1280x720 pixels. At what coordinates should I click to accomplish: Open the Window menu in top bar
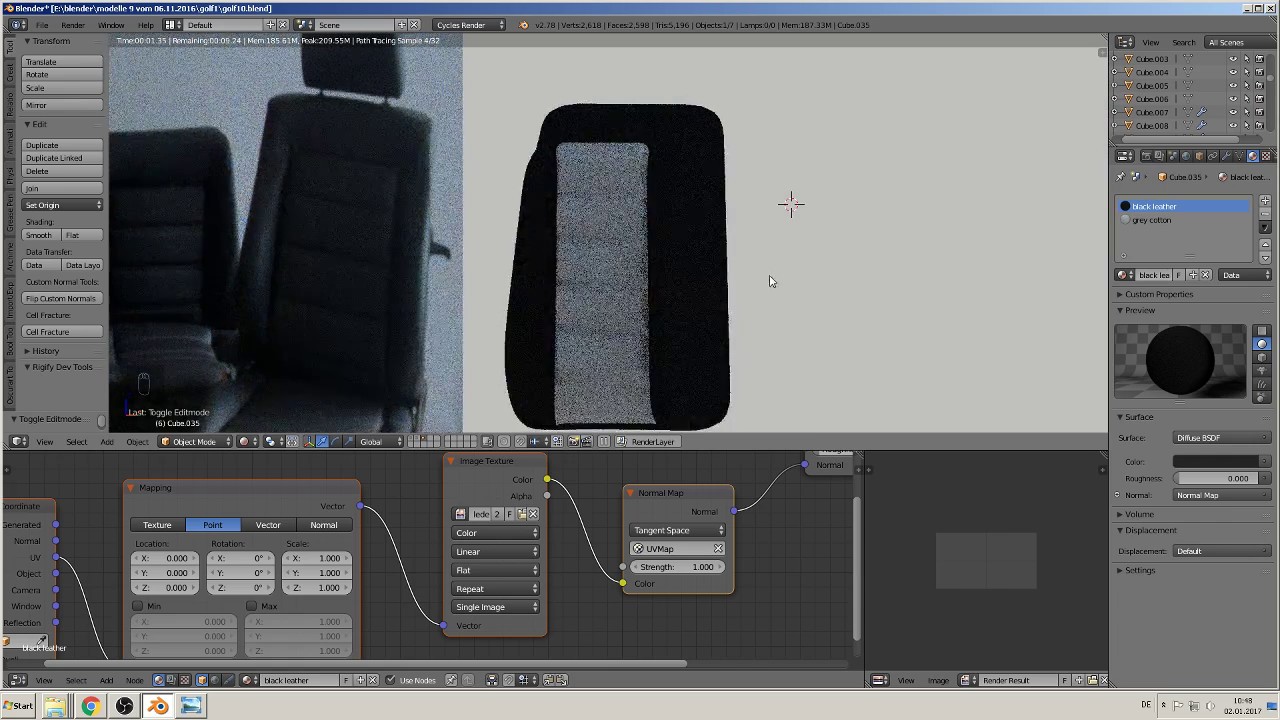click(x=111, y=24)
